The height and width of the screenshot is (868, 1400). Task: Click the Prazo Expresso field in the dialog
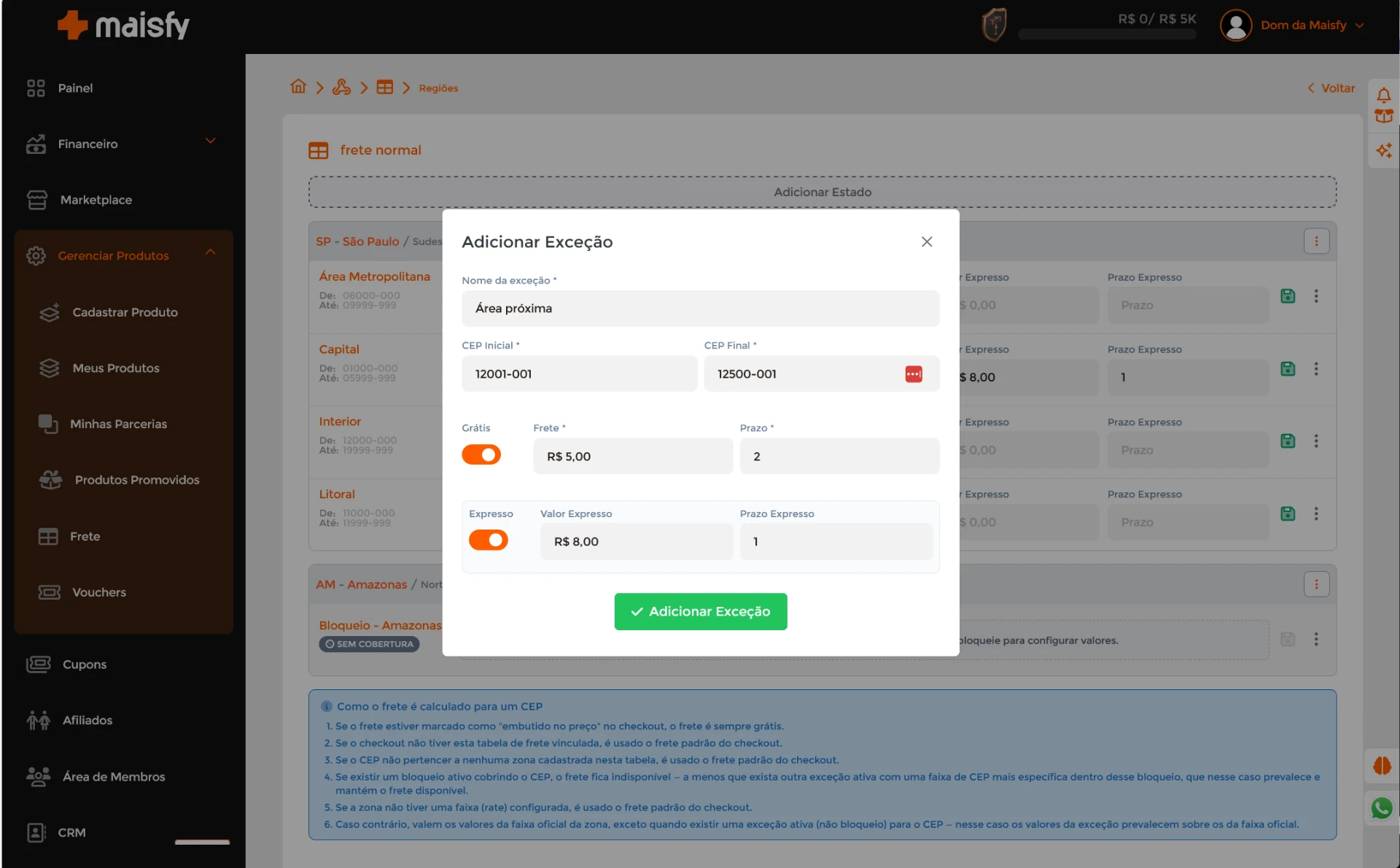coord(836,541)
